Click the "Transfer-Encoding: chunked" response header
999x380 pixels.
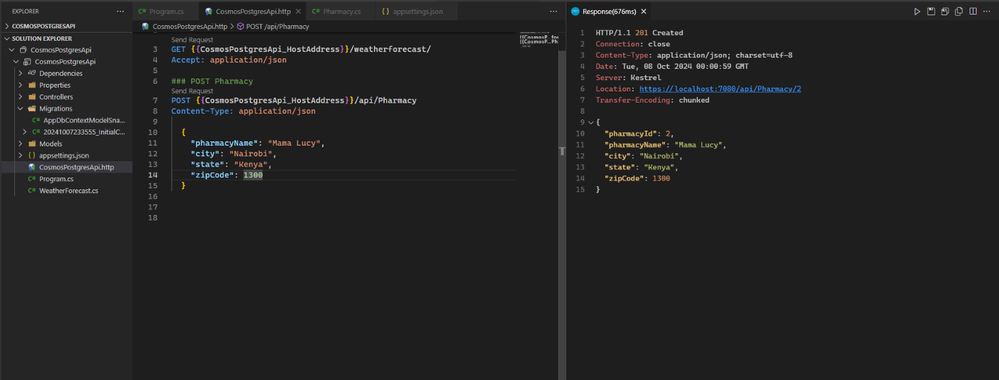click(x=652, y=100)
